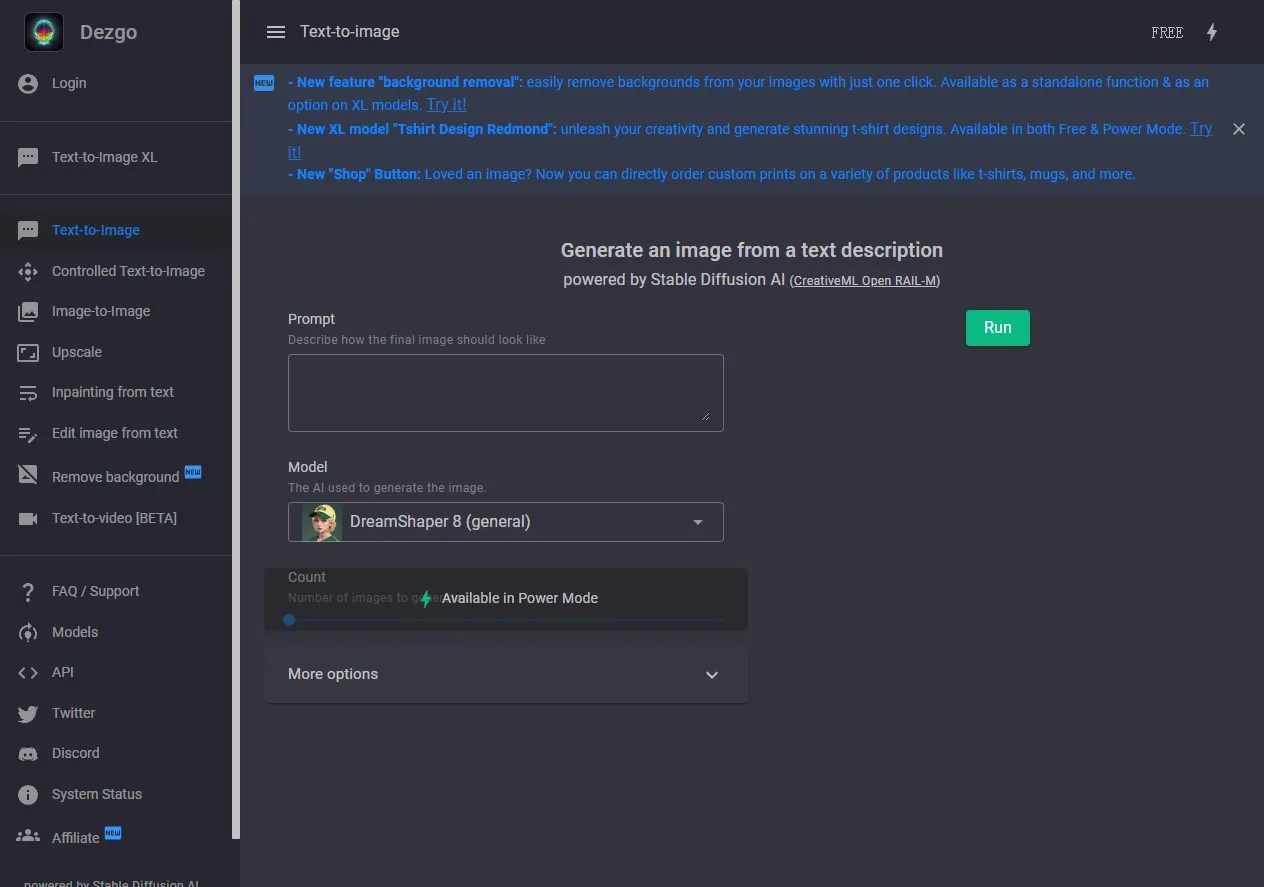Go to Text-to-Image XL page
This screenshot has height=887, width=1264.
pos(116,157)
